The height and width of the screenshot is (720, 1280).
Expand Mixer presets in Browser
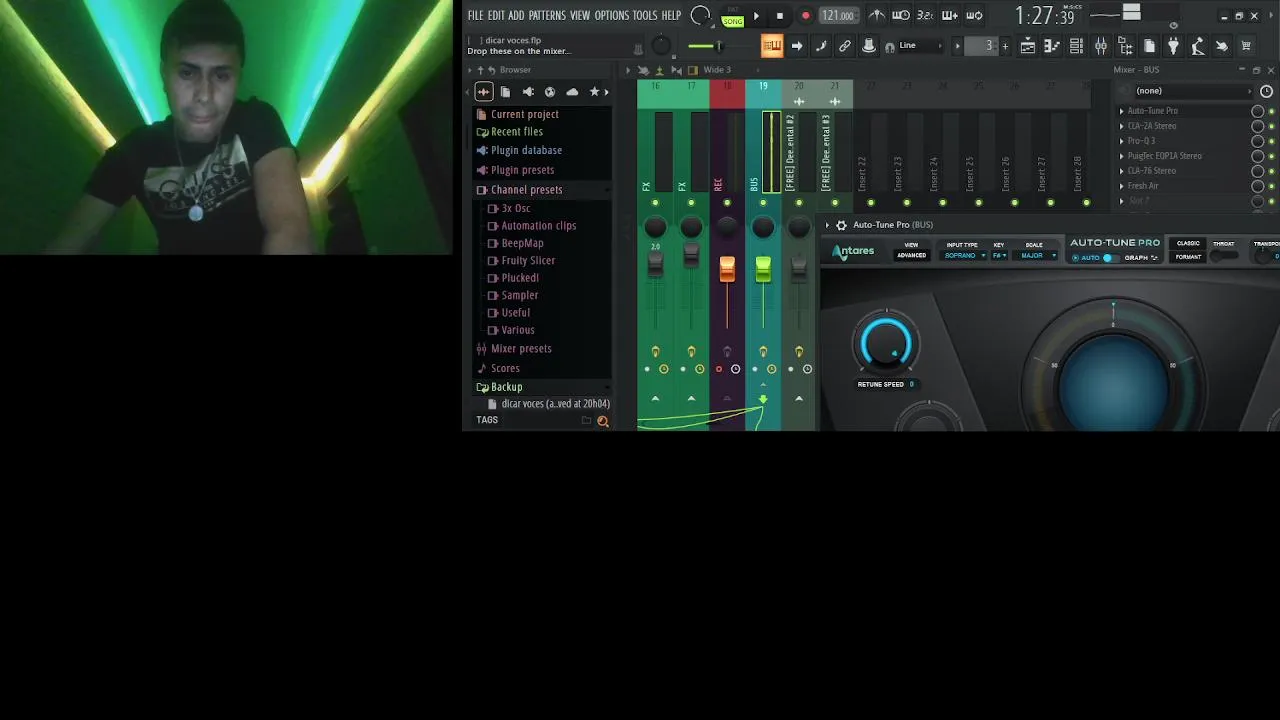tap(514, 349)
